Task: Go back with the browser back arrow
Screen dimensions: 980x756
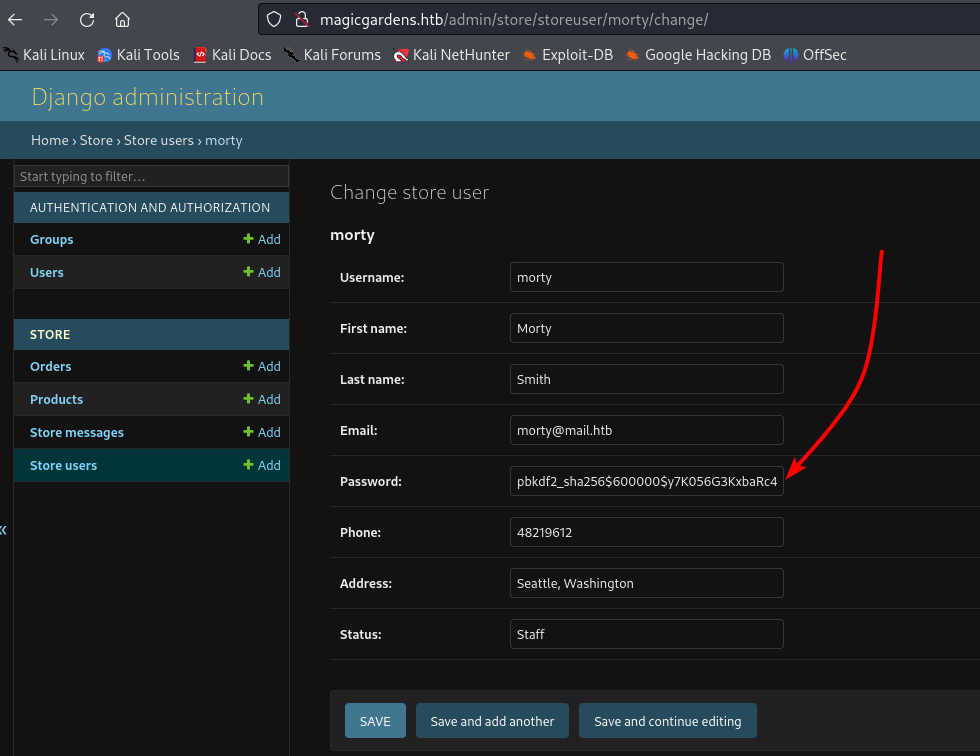Action: 15,20
